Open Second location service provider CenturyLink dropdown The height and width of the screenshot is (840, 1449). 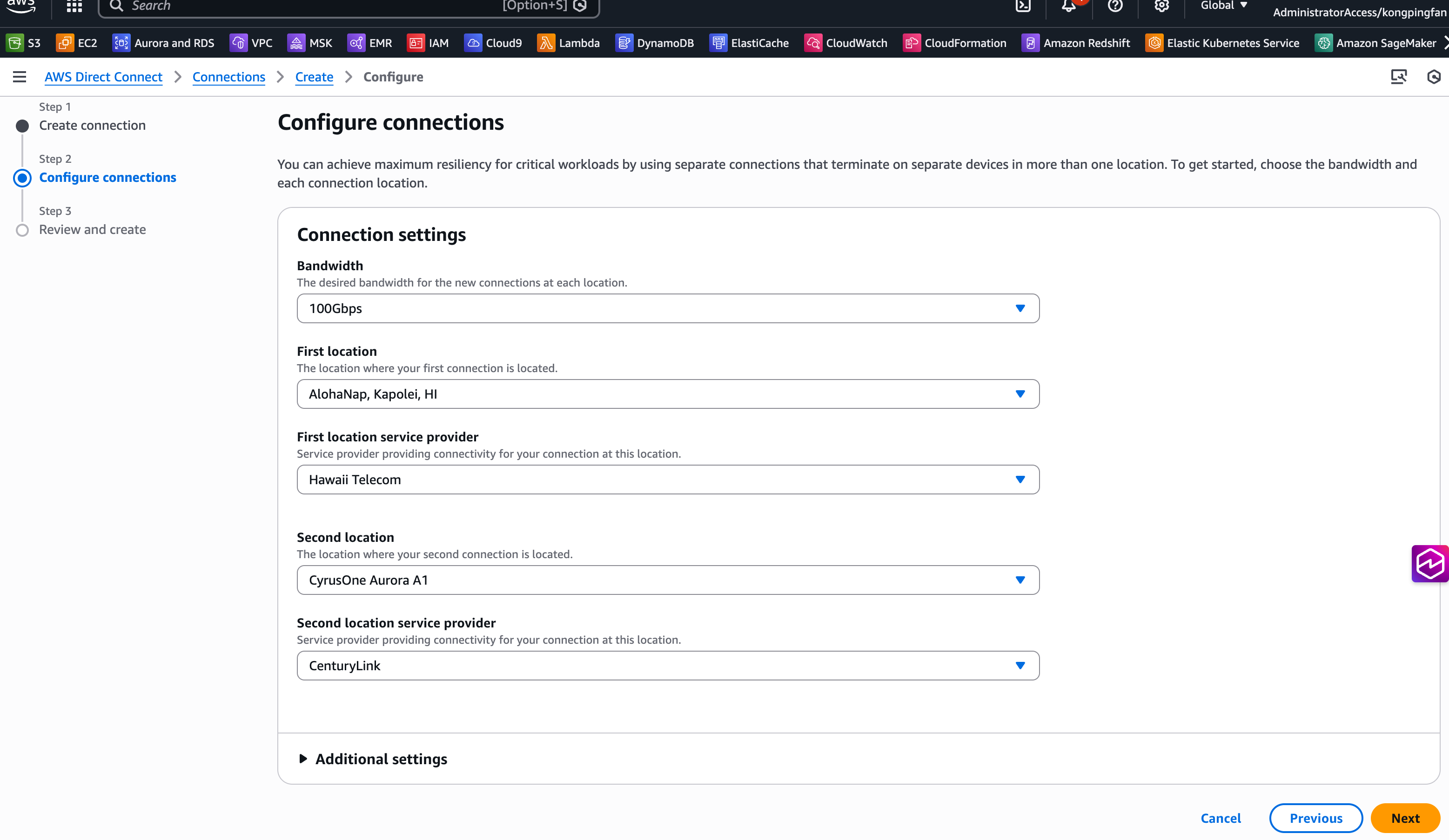click(668, 665)
